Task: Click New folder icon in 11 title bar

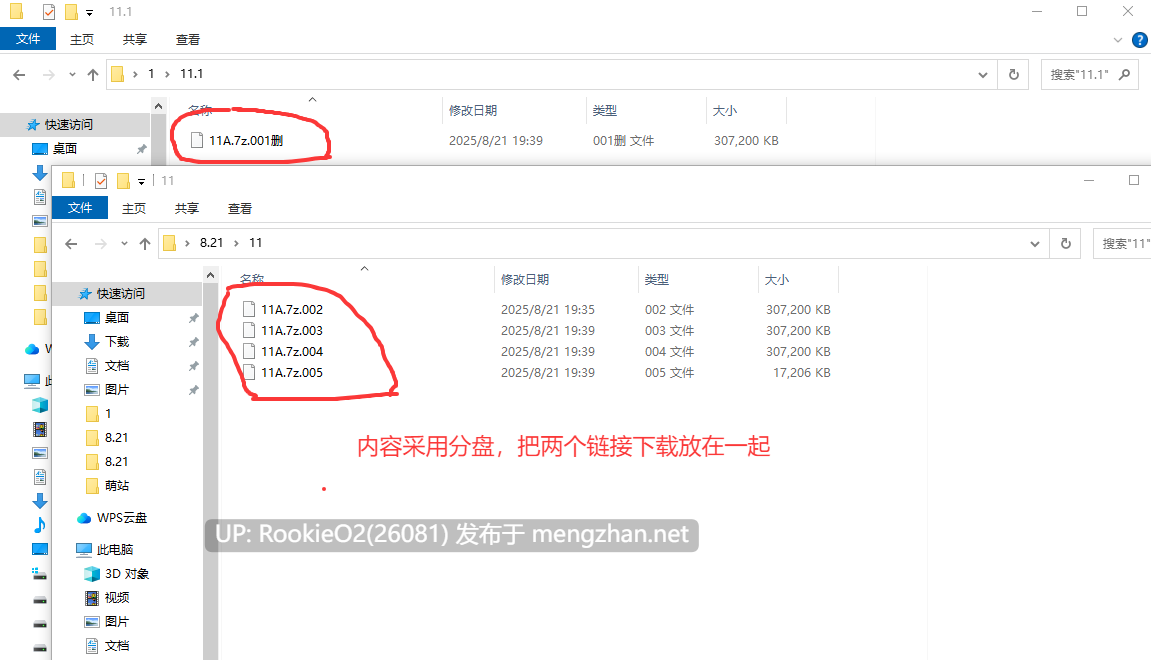Action: (123, 181)
